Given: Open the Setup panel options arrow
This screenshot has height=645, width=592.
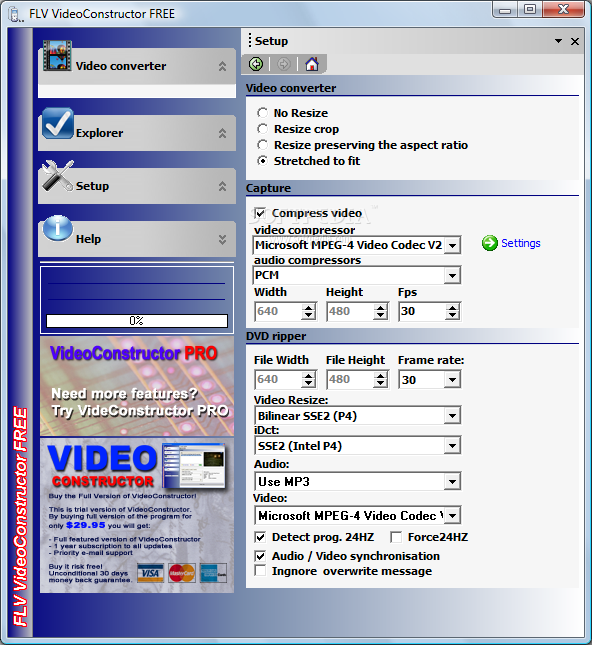Looking at the screenshot, I should [558, 41].
